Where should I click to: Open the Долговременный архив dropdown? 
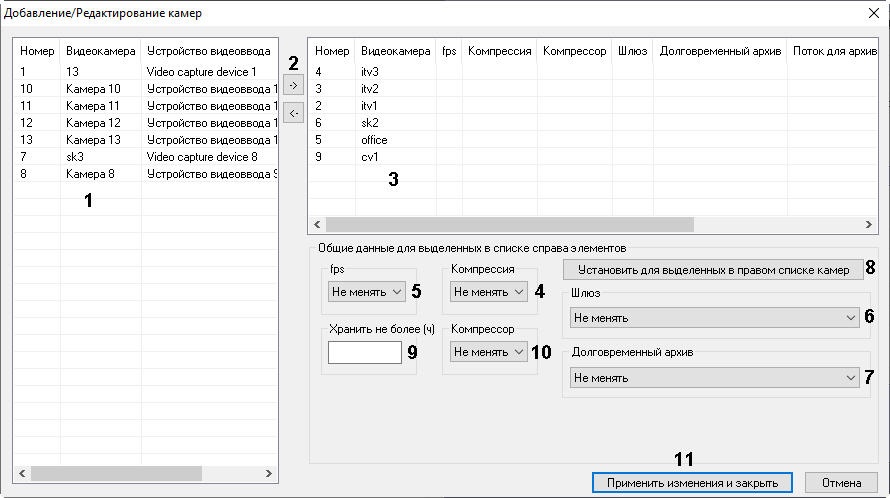tap(713, 378)
